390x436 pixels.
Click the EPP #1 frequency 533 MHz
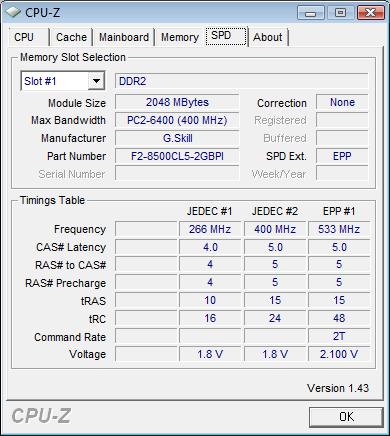pyautogui.click(x=339, y=229)
